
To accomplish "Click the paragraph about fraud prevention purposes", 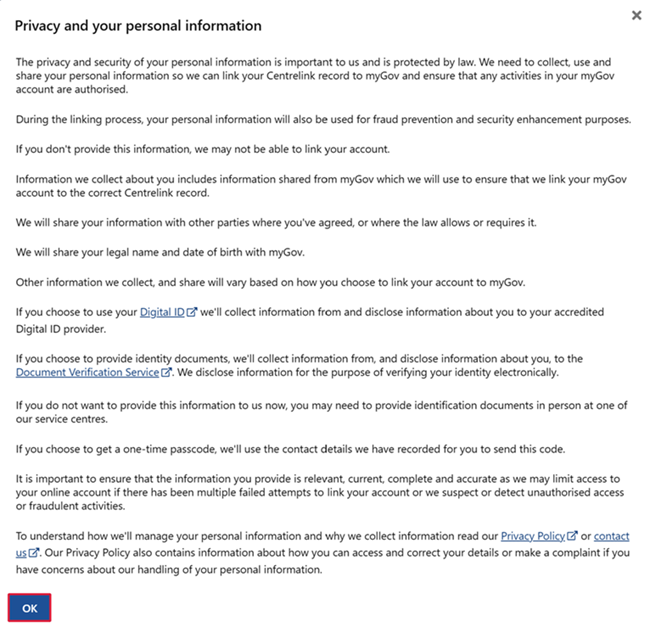I will pos(323,120).
